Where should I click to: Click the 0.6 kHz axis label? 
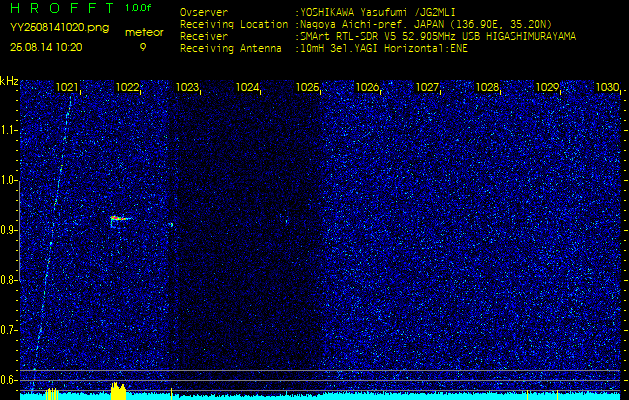click(8, 380)
